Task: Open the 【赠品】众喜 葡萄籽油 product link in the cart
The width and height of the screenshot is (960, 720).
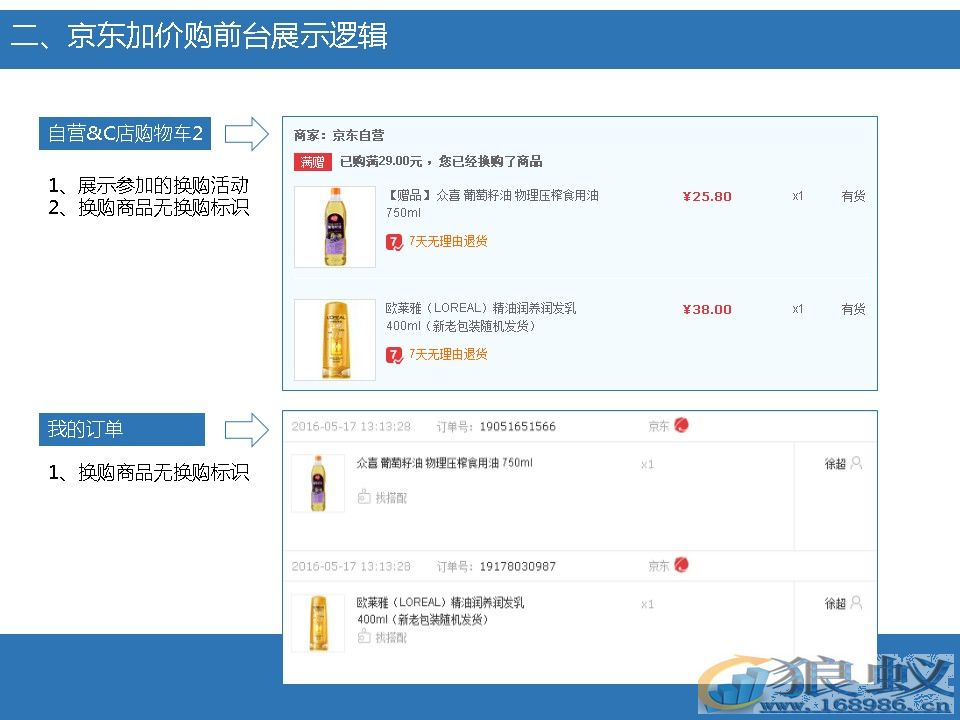Action: (x=492, y=204)
